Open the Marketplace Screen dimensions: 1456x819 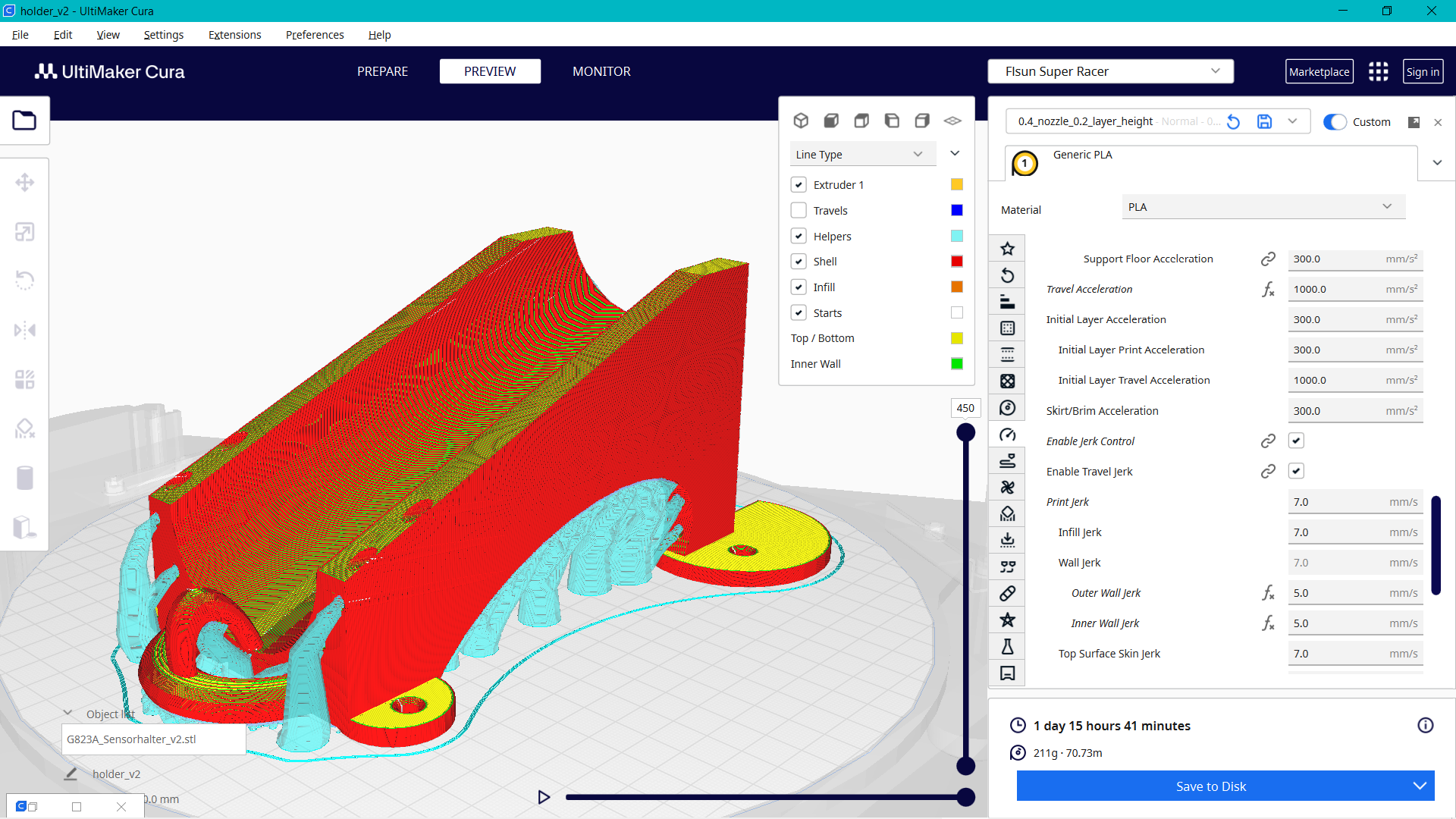(x=1319, y=71)
